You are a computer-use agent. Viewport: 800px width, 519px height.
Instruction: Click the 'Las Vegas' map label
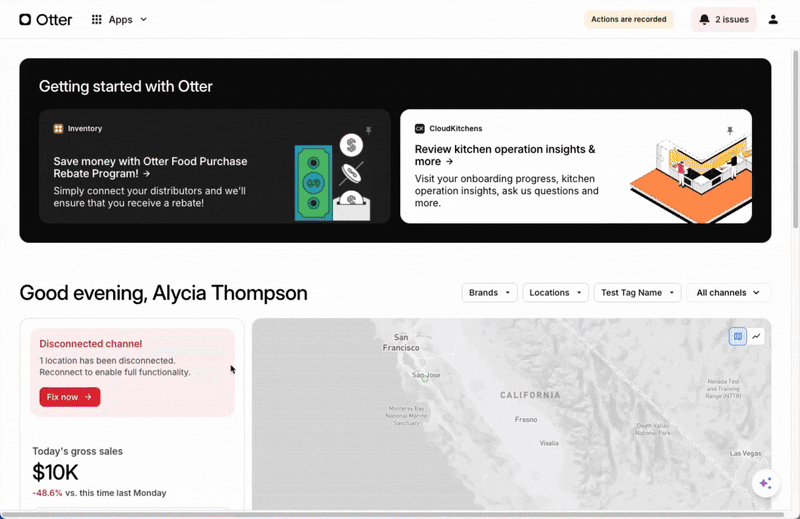tap(745, 453)
